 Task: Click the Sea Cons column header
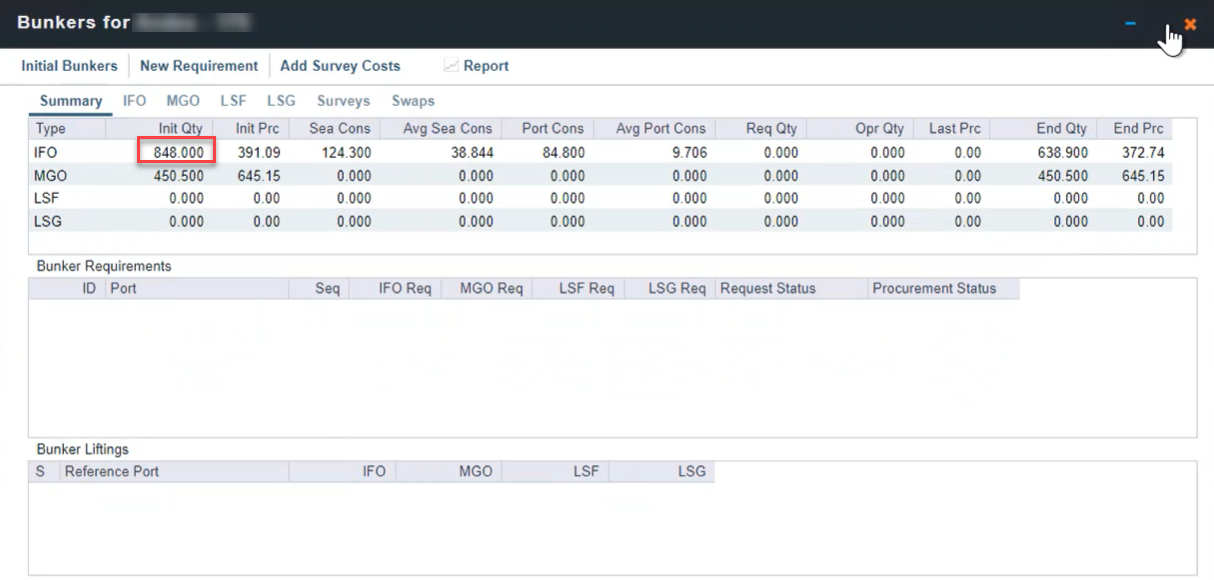(339, 129)
